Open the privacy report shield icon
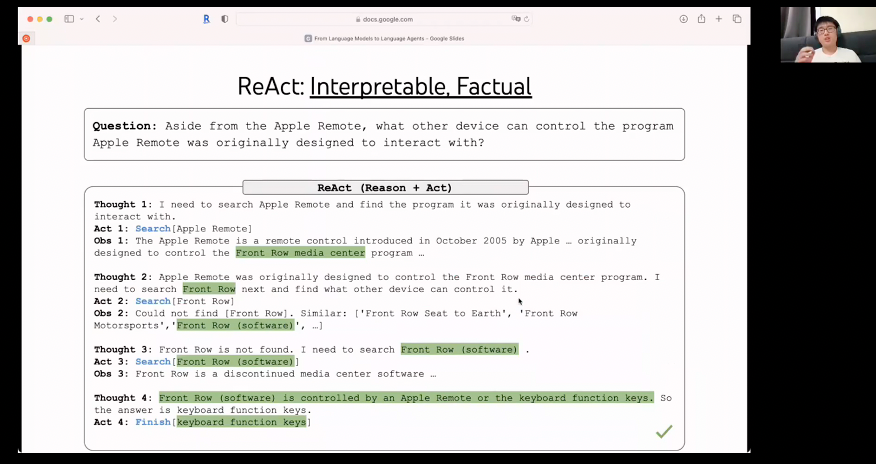 (225, 19)
